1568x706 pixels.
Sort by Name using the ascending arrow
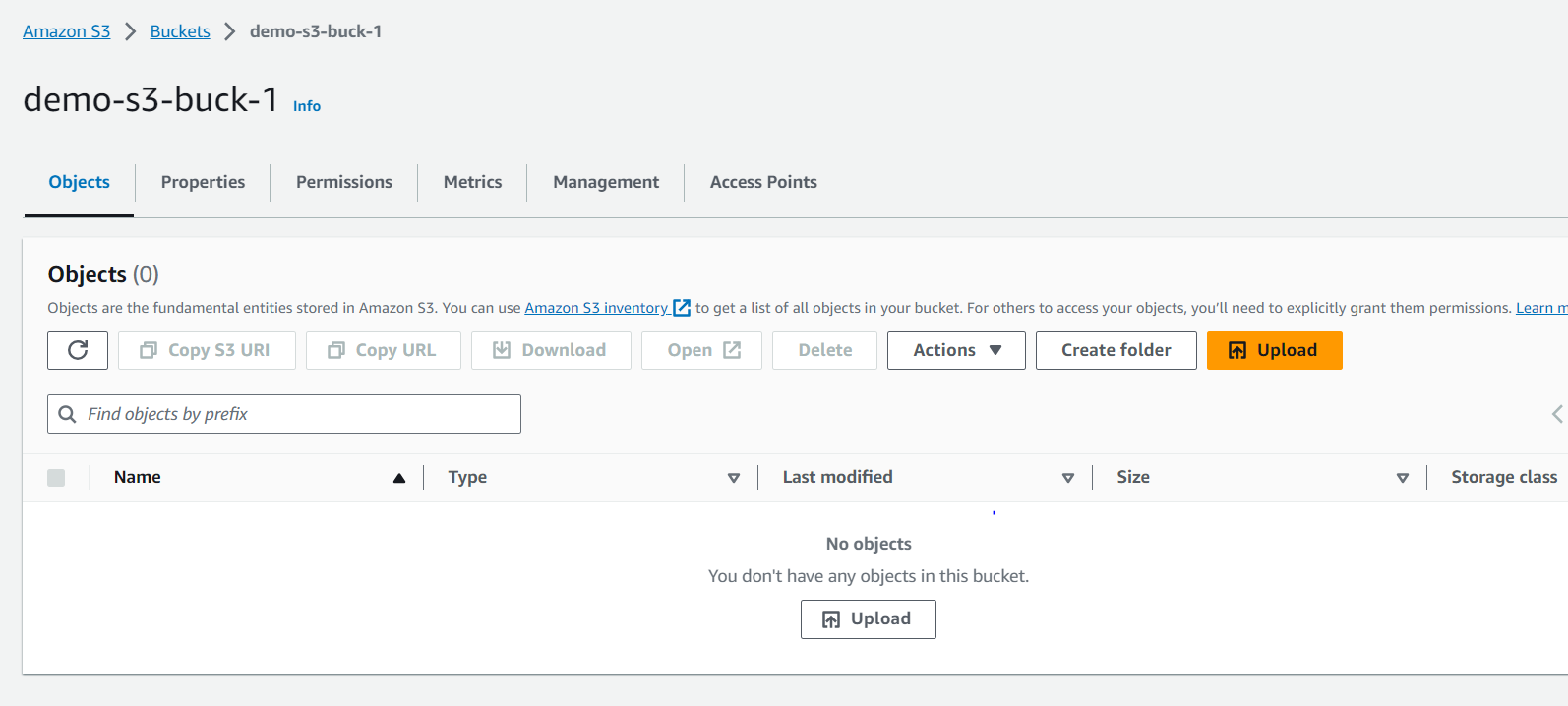click(x=399, y=478)
